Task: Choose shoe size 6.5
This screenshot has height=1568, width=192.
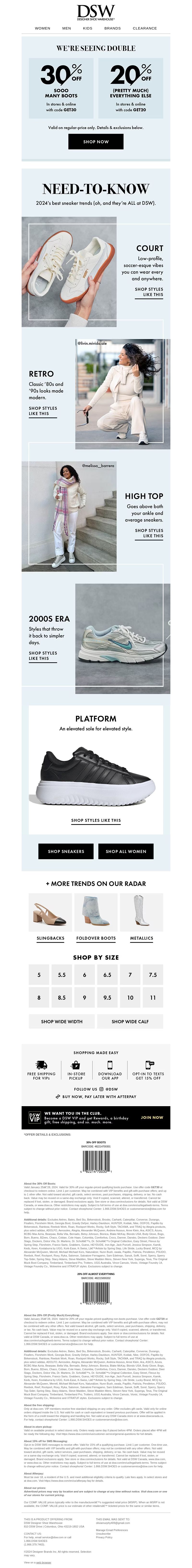Action: (107, 975)
